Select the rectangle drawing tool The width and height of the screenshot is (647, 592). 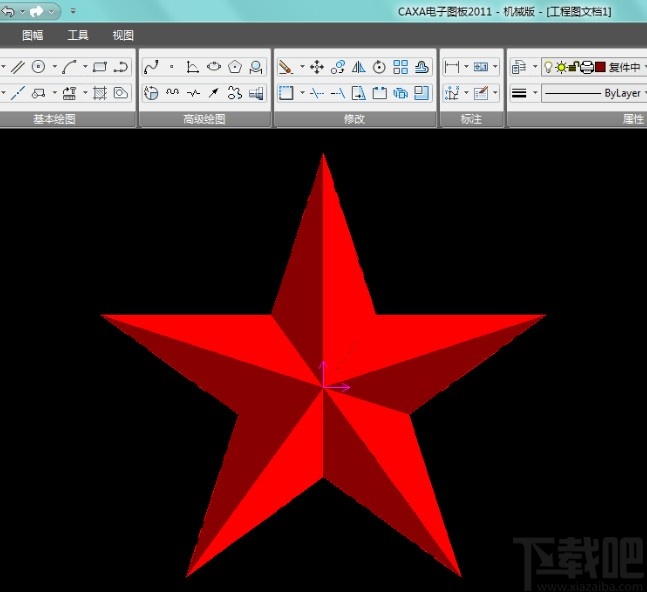click(x=100, y=67)
